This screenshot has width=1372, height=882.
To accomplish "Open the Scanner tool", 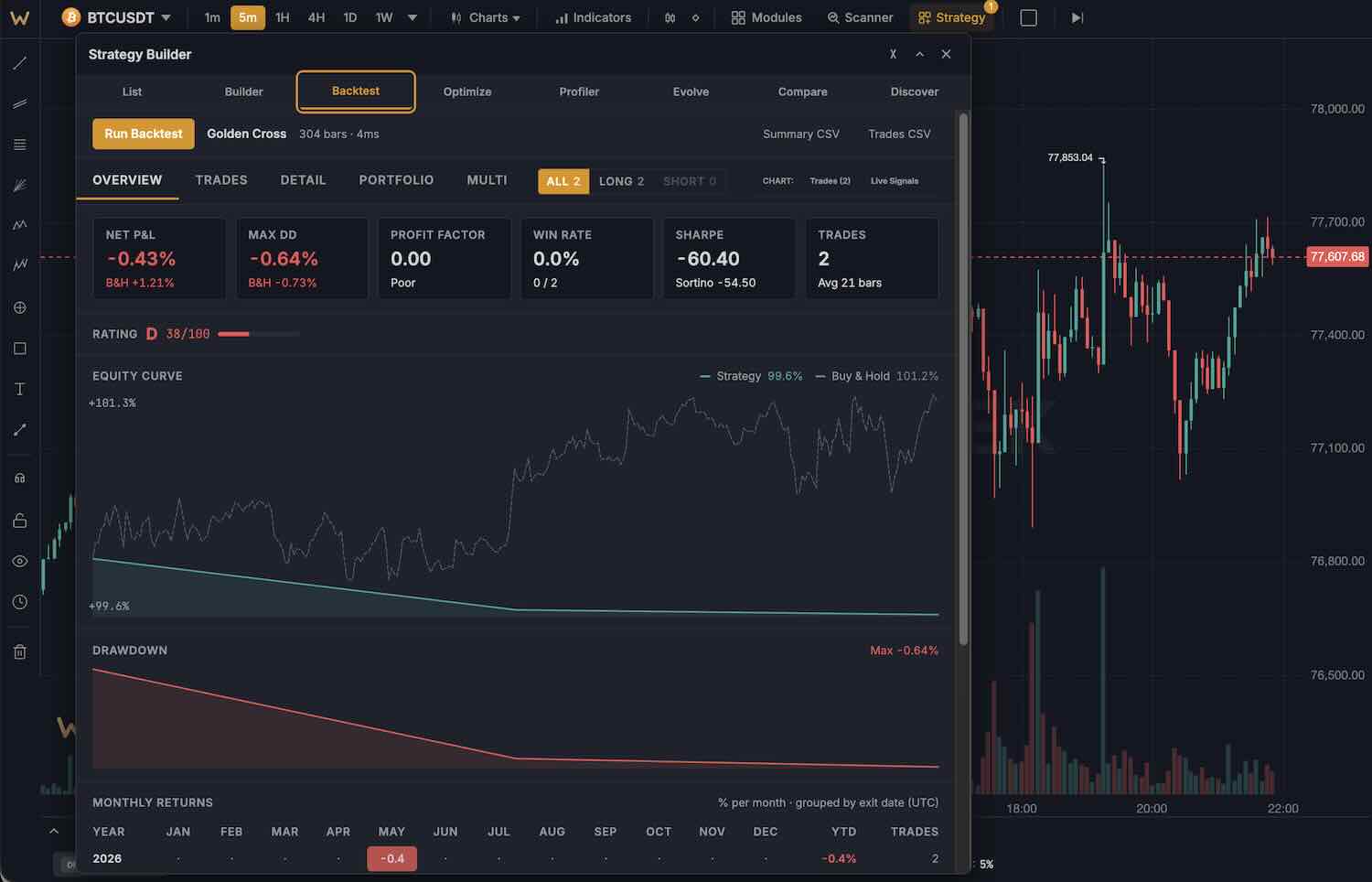I will tap(860, 17).
